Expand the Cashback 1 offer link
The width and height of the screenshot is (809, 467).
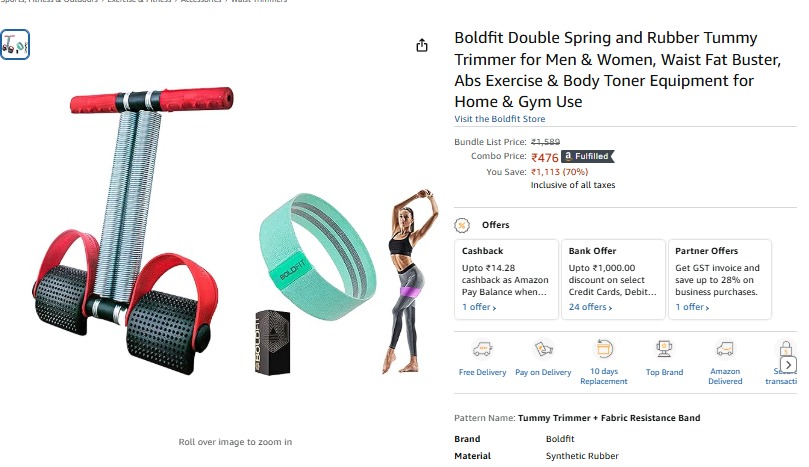479,307
